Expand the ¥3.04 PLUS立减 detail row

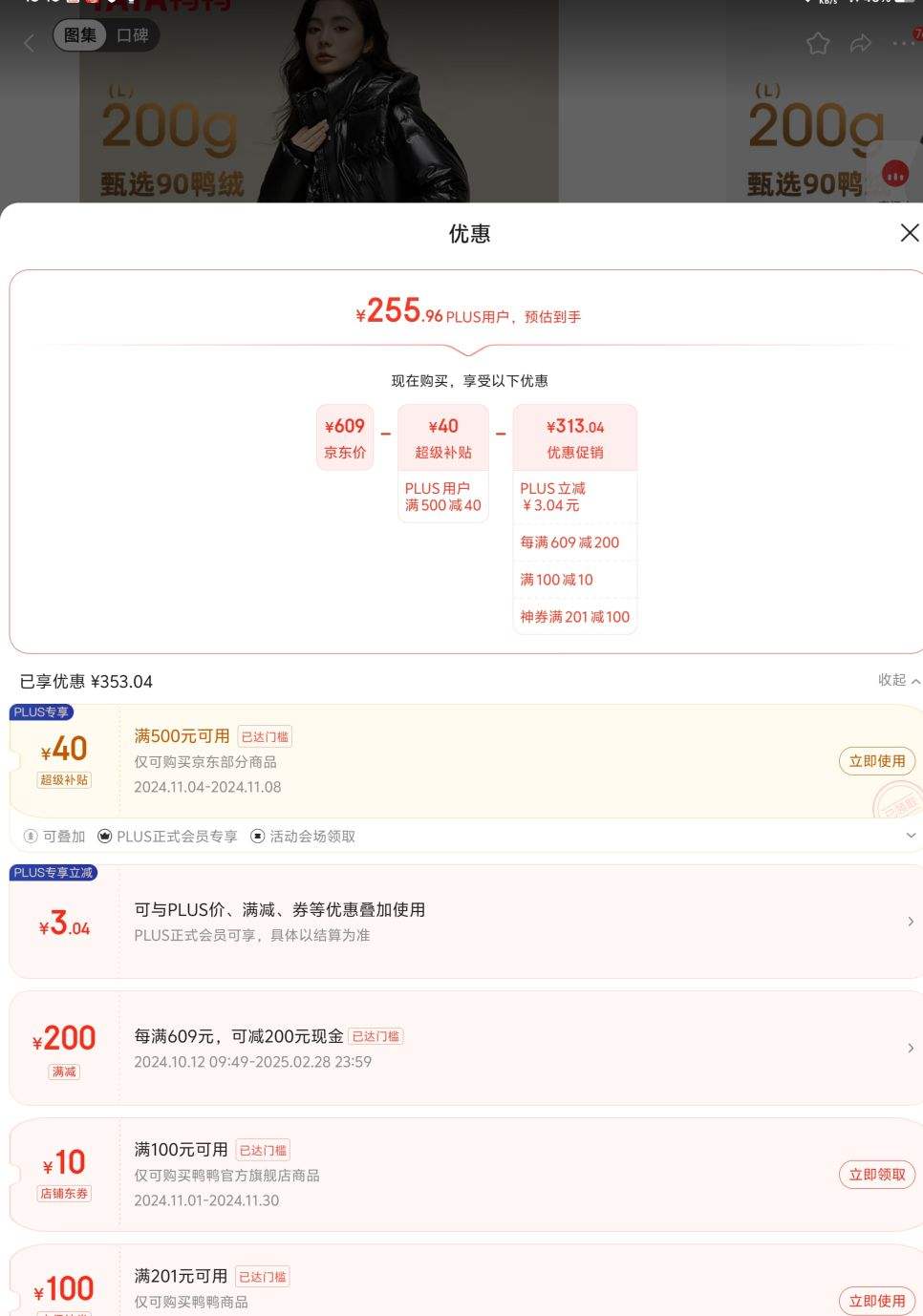pos(909,921)
